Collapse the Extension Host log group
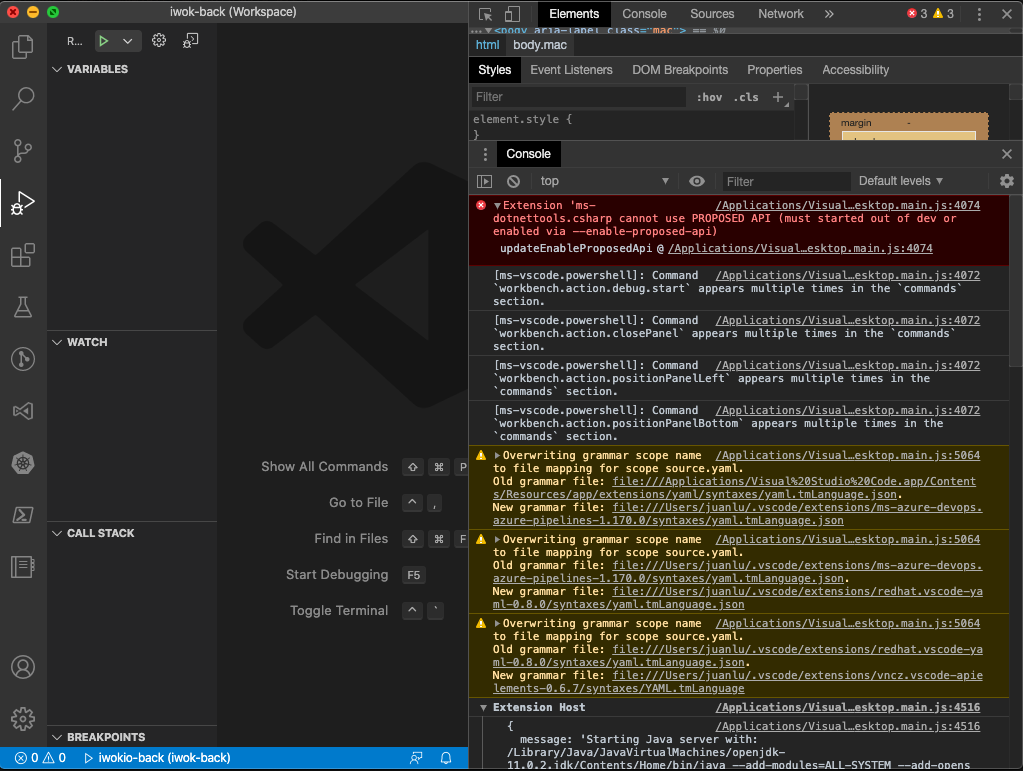Screen dimensions: 1023x771 click(483, 708)
